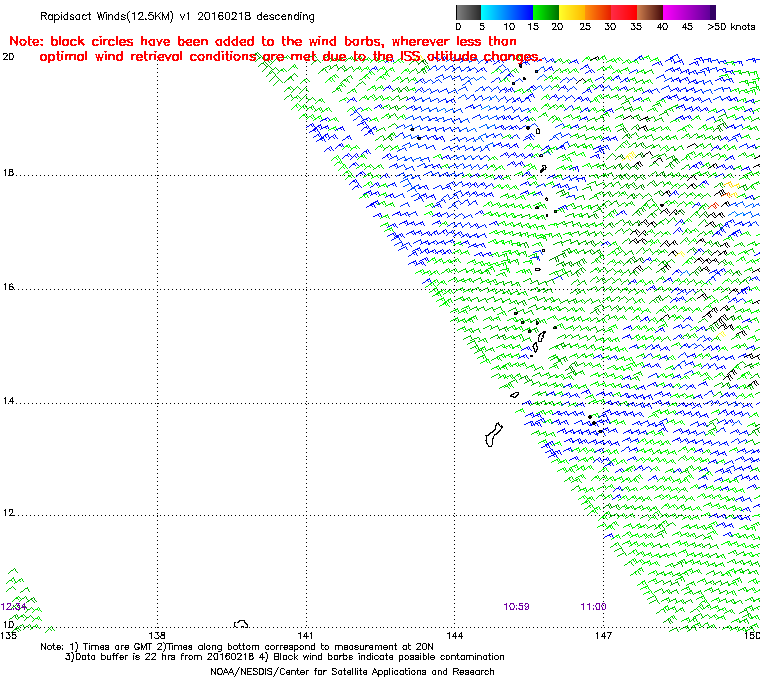
Task: Click the 'Rapidscat Winds(12.5KM) v1 20160218 descending' title
Action: coord(177,16)
